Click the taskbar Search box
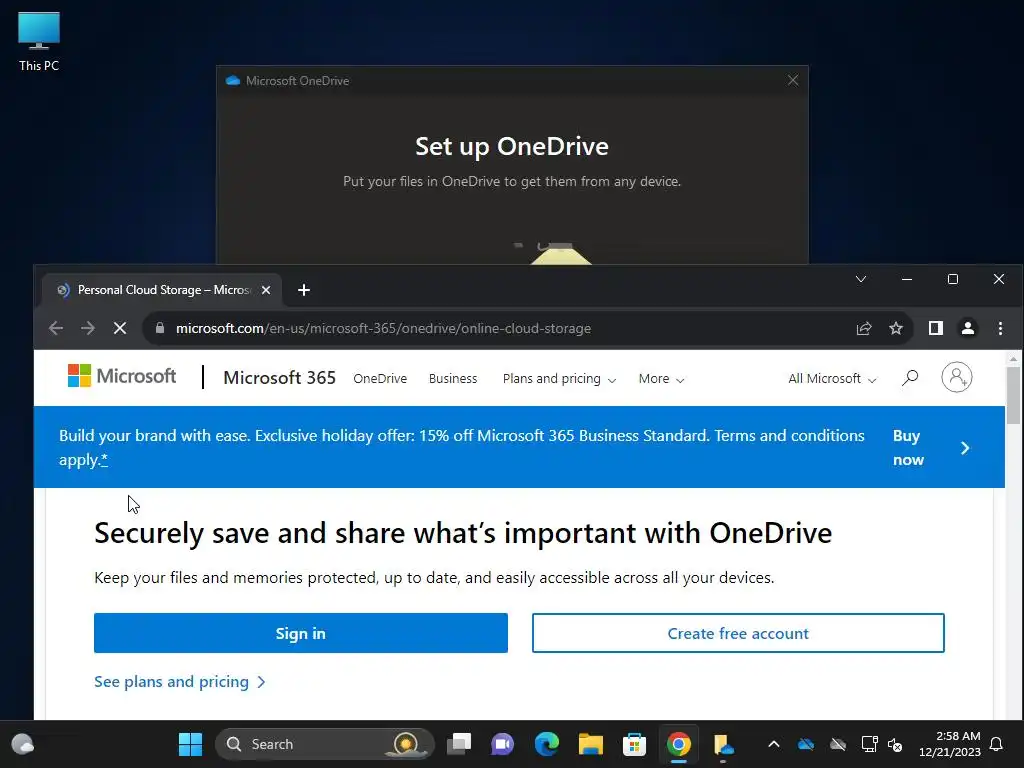The width and height of the screenshot is (1024, 768). tap(325, 744)
